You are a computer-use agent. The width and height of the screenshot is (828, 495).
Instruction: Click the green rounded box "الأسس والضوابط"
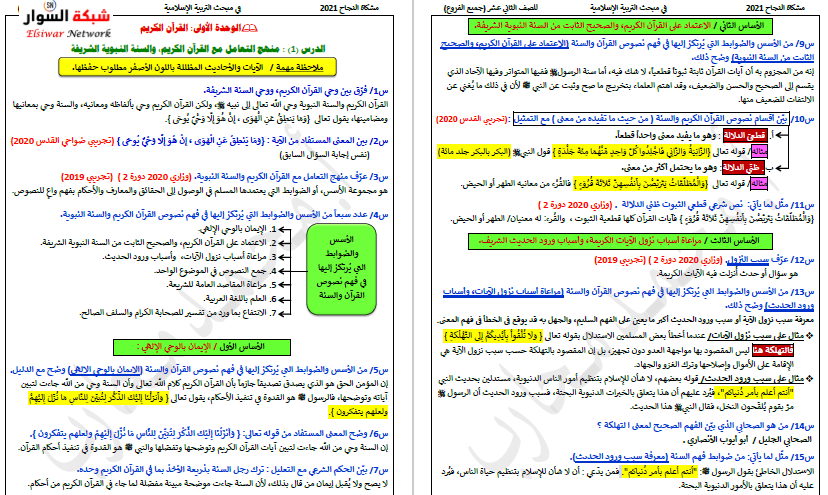point(341,269)
